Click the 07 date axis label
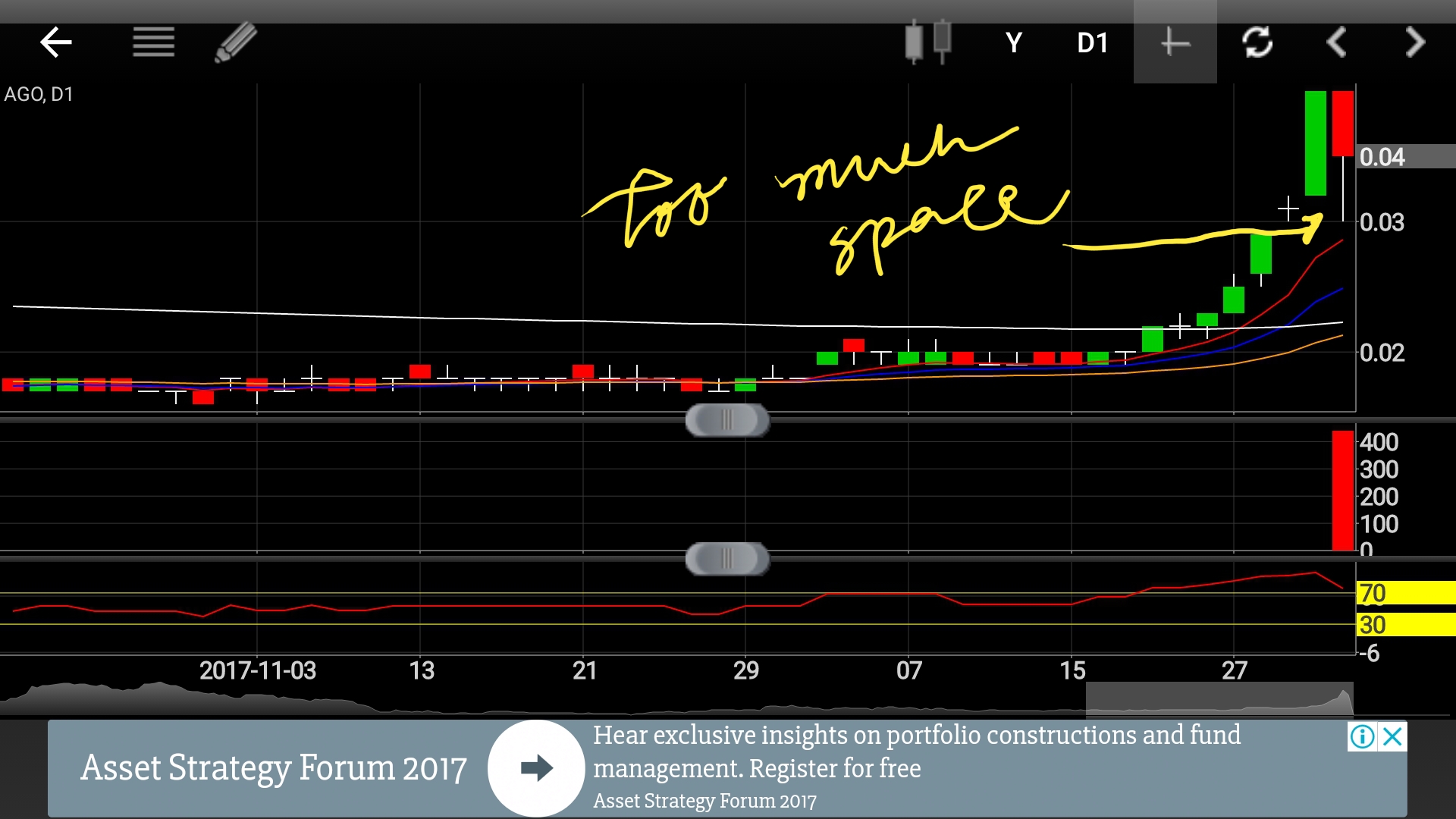1456x819 pixels. point(909,670)
